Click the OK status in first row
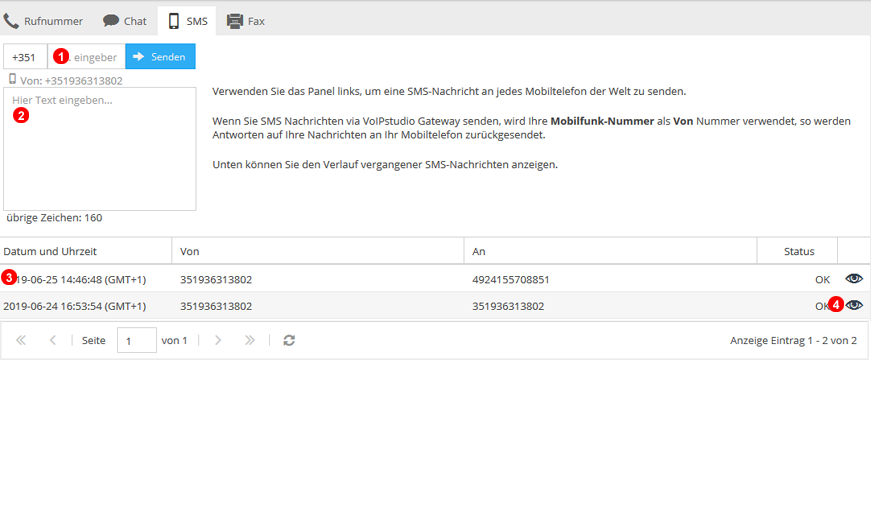Screen dimensions: 871x516 point(822,279)
